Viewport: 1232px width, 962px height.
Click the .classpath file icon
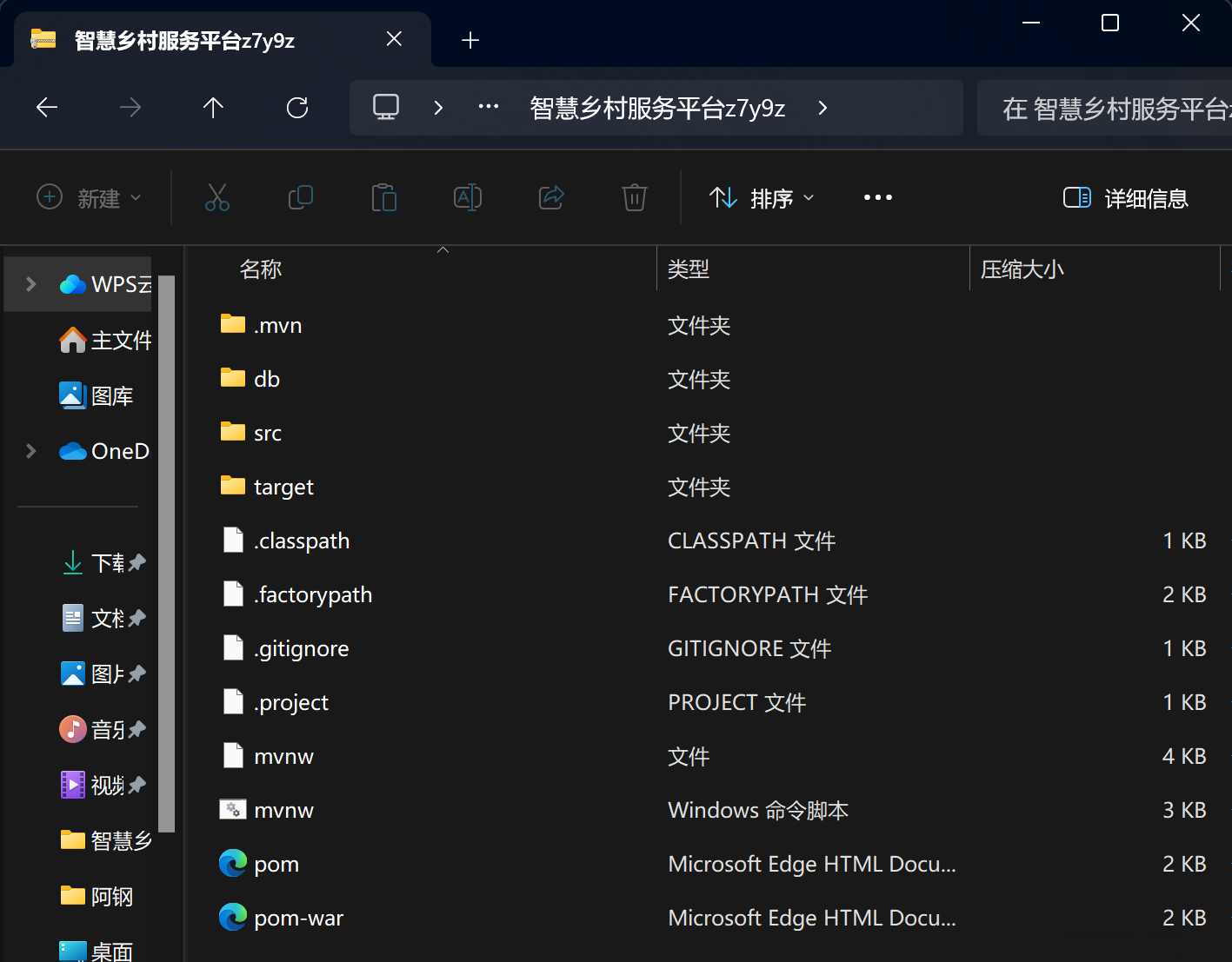point(233,540)
